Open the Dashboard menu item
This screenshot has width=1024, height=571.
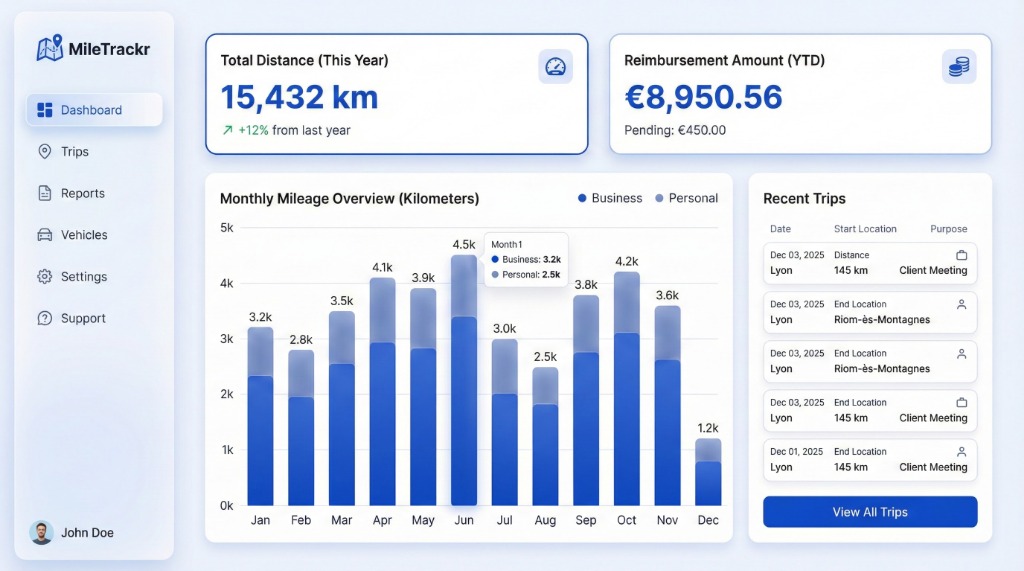tap(94, 110)
